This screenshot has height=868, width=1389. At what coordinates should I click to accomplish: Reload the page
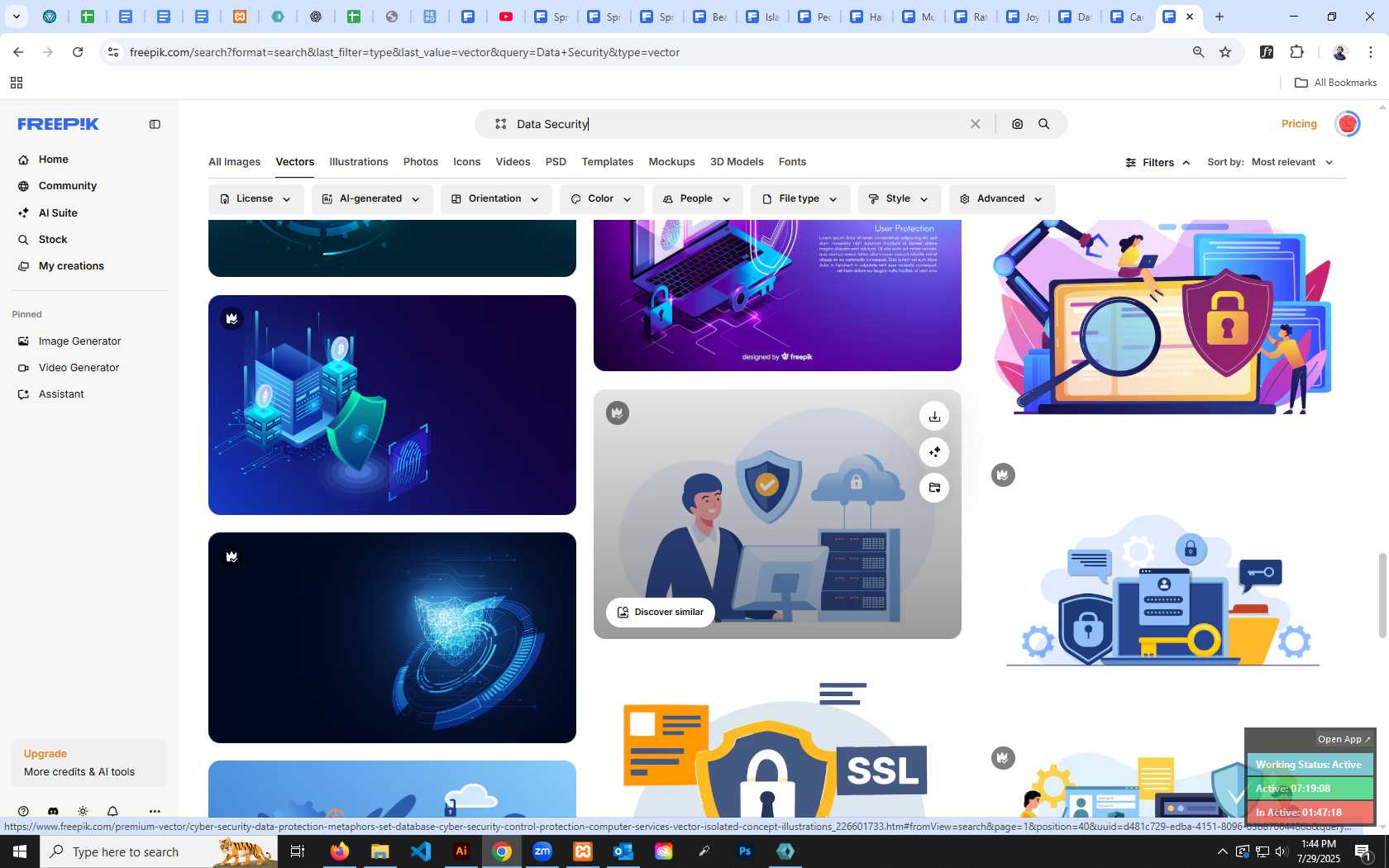pyautogui.click(x=78, y=52)
